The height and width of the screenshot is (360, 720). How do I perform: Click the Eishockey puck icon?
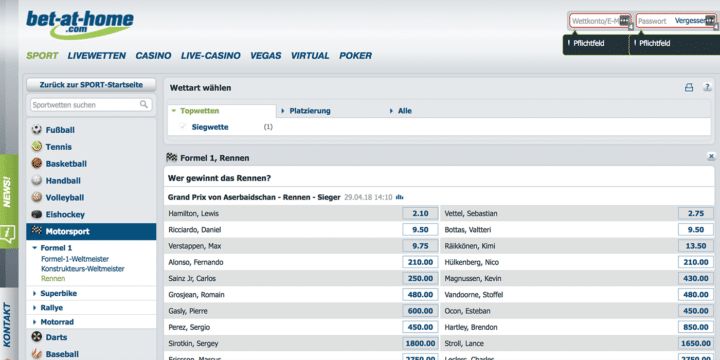[x=37, y=214]
